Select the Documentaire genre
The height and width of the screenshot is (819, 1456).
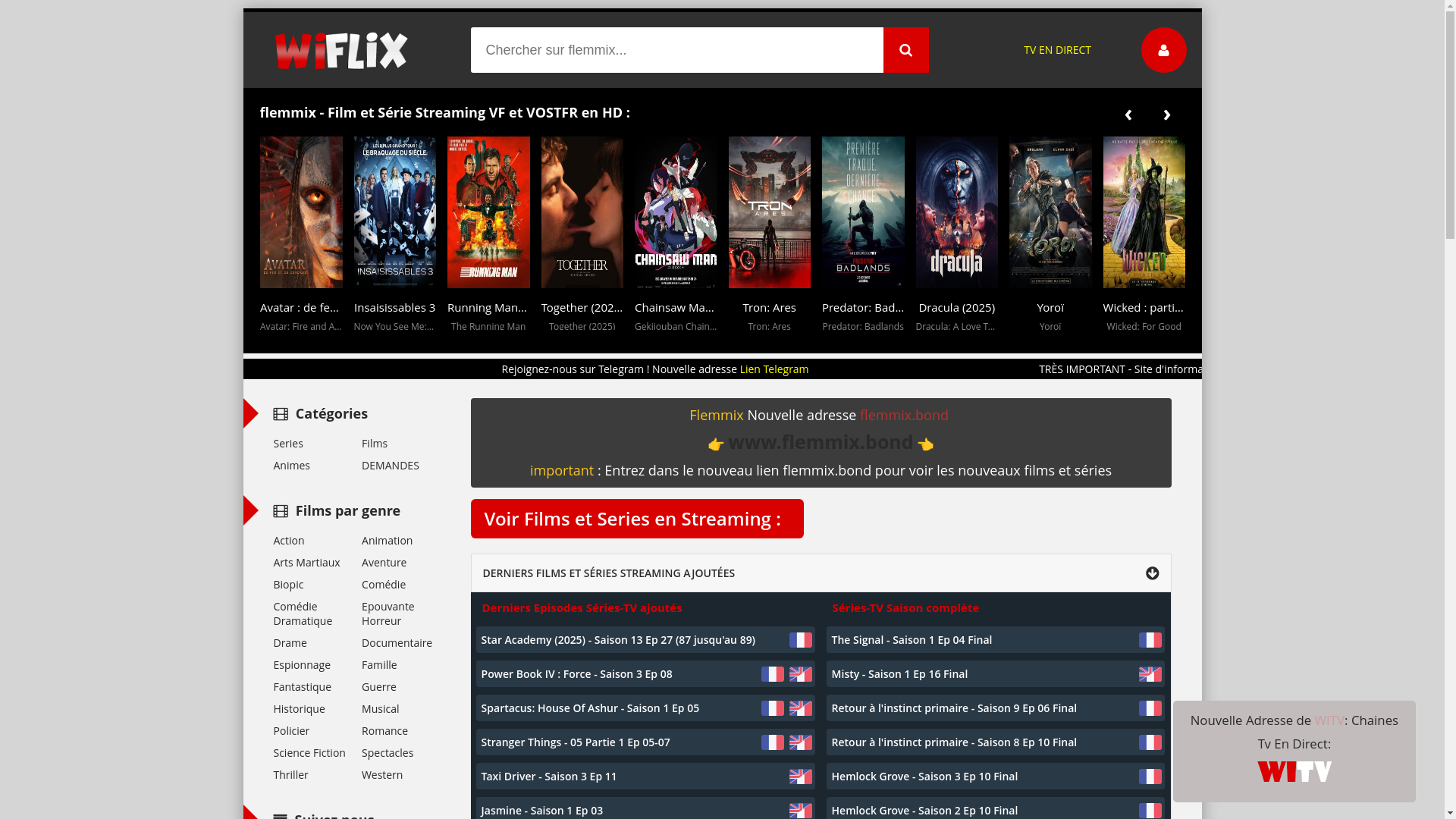click(x=397, y=643)
